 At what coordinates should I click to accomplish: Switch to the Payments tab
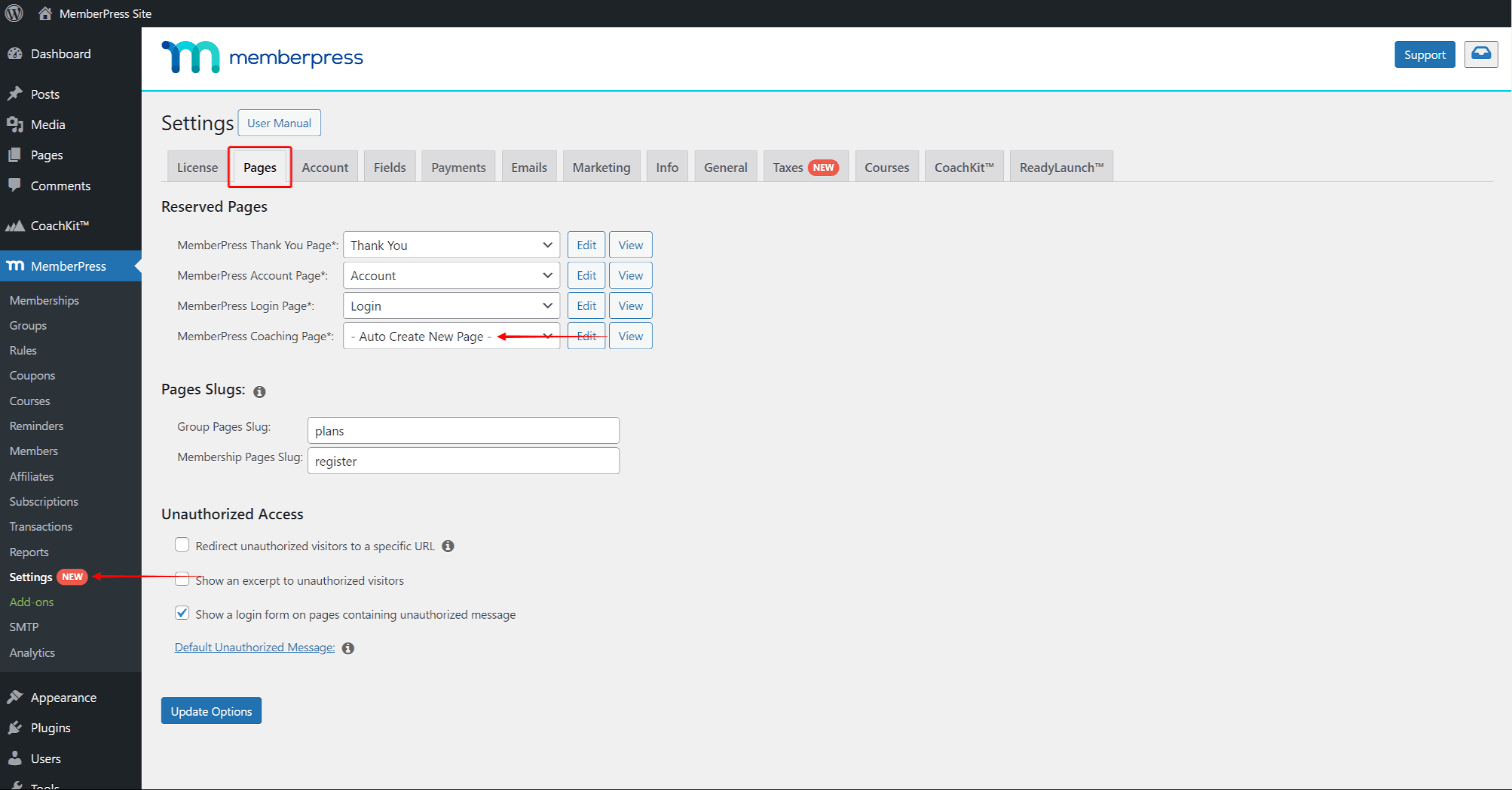tap(455, 166)
